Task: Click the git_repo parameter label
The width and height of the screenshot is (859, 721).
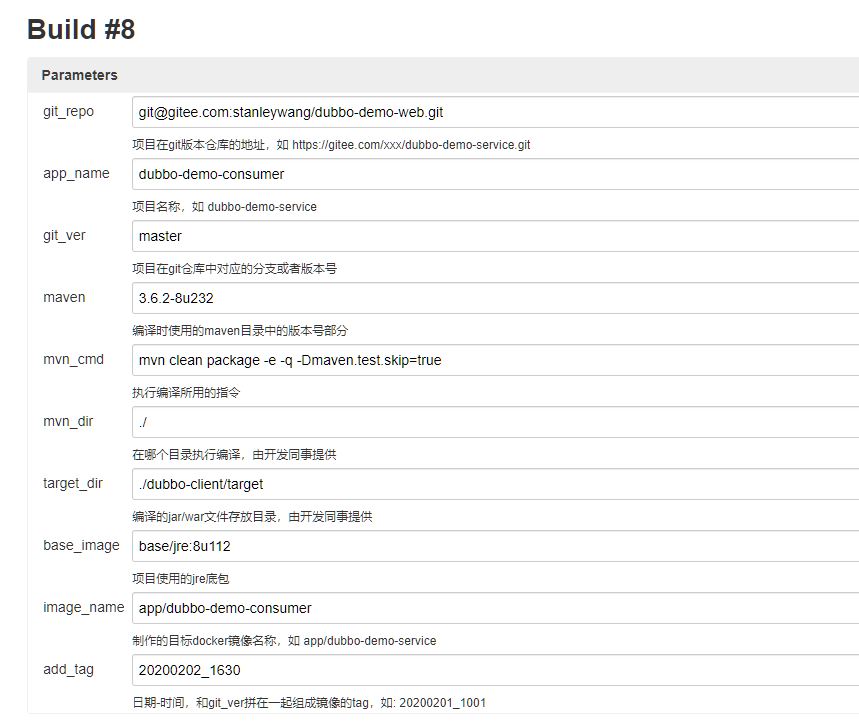Action: click(x=68, y=112)
